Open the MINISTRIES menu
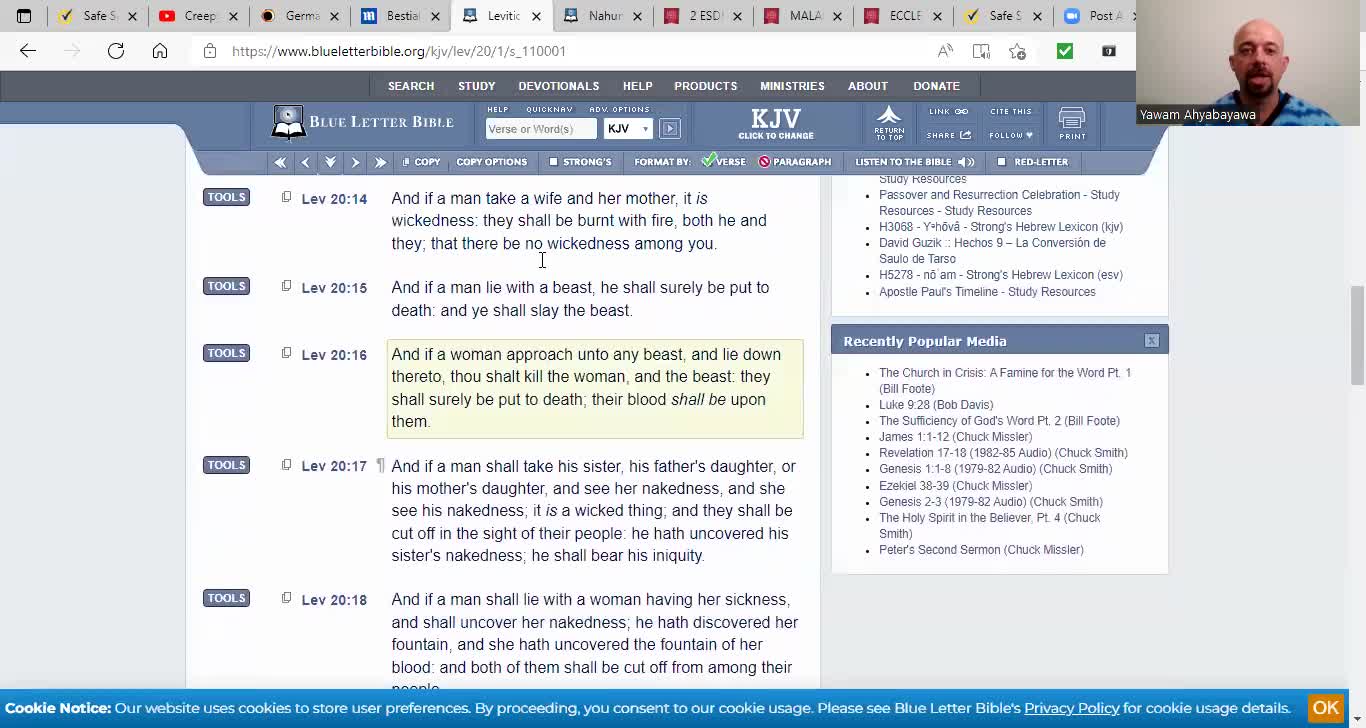The width and height of the screenshot is (1366, 728). [792, 86]
